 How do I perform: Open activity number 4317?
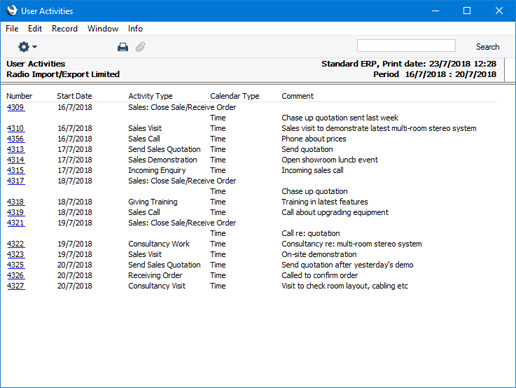tap(15, 181)
